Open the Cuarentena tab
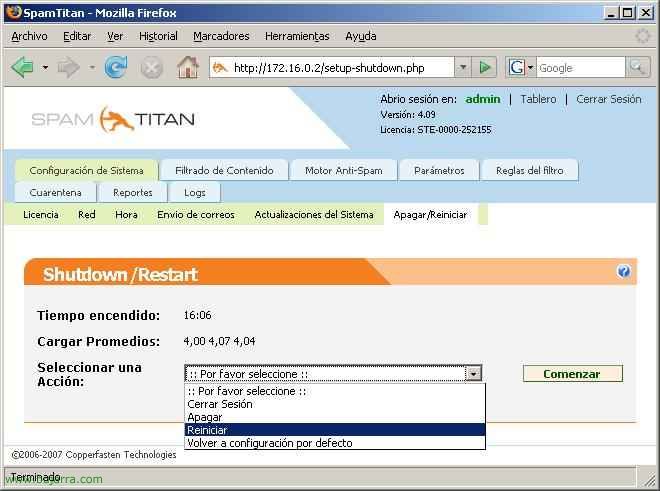 click(x=55, y=192)
